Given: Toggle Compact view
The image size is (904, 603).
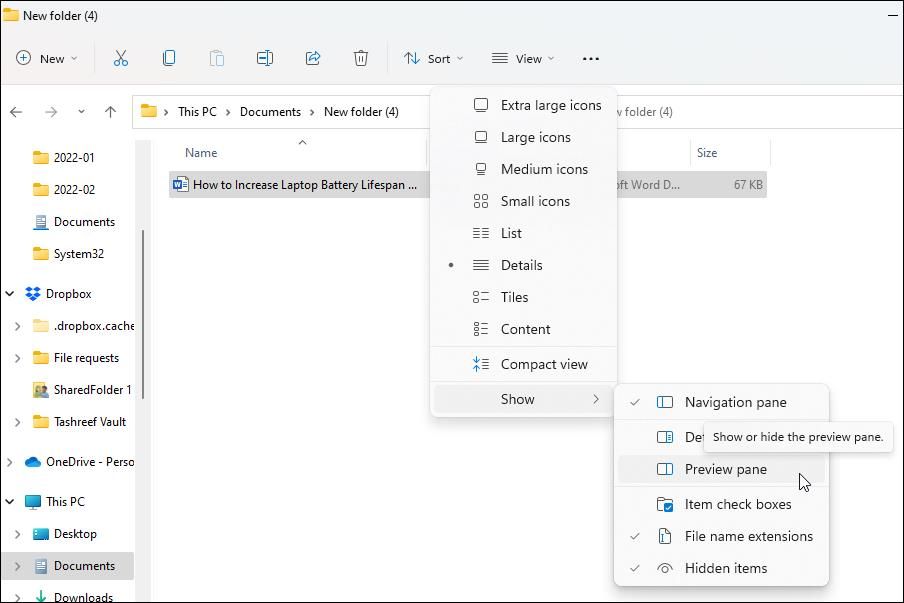Looking at the screenshot, I should tap(523, 364).
